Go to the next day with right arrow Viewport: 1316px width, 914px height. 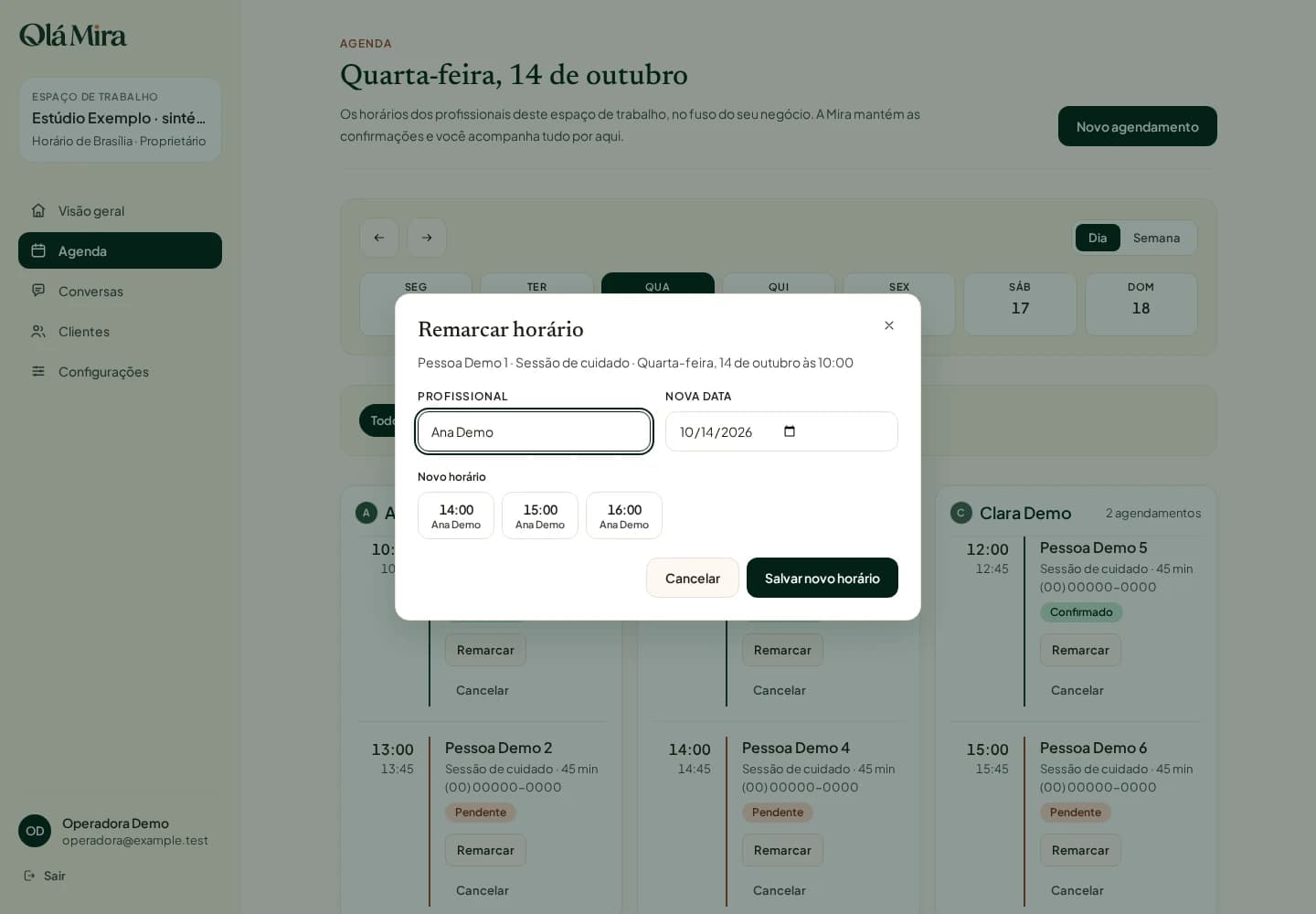(427, 238)
